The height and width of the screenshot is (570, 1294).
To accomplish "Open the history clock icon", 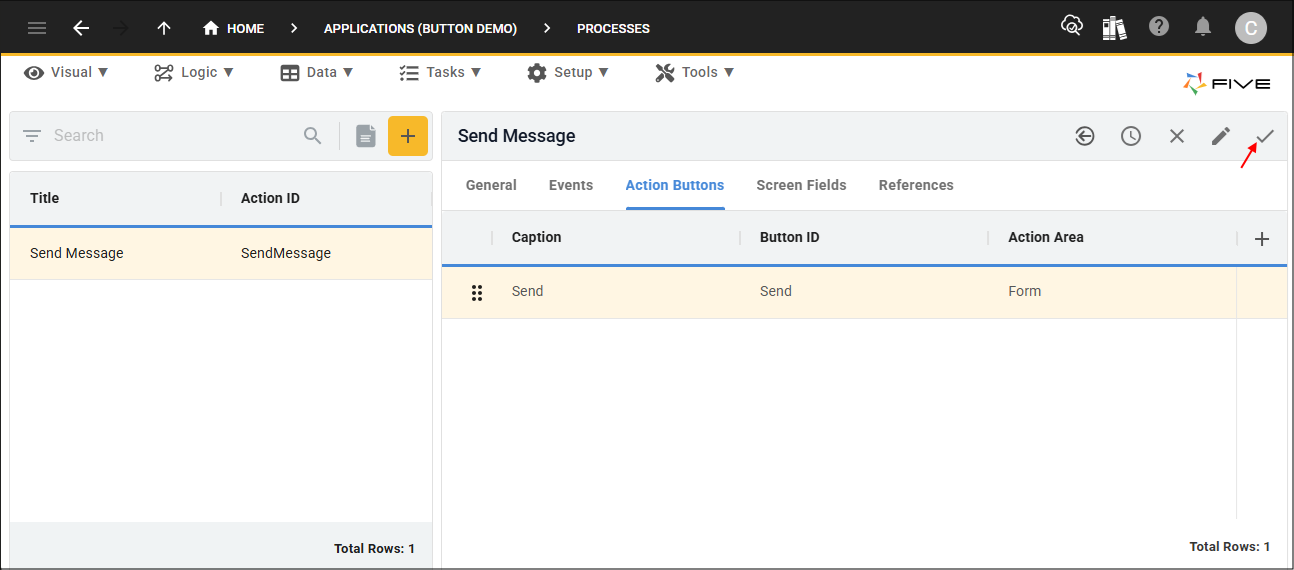I will 1131,136.
